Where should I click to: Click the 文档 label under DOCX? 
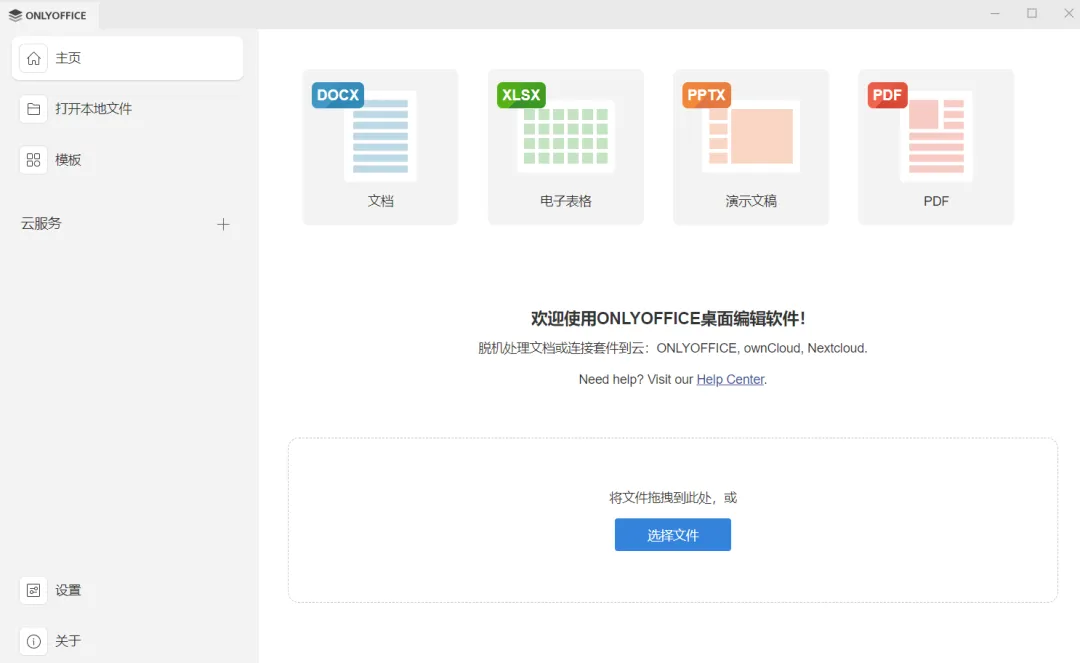pyautogui.click(x=380, y=201)
